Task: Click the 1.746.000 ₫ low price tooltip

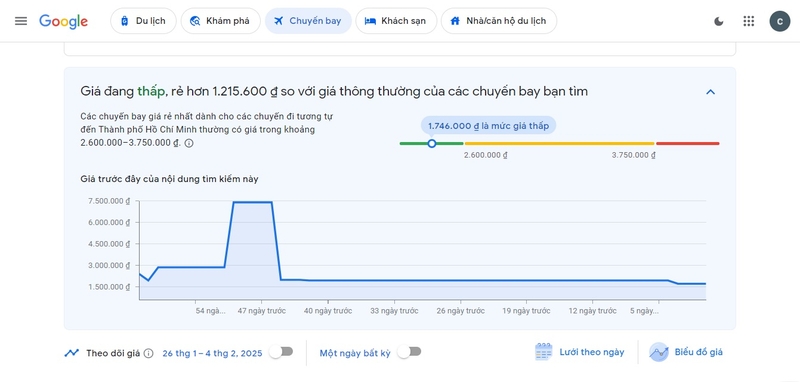Action: click(488, 125)
